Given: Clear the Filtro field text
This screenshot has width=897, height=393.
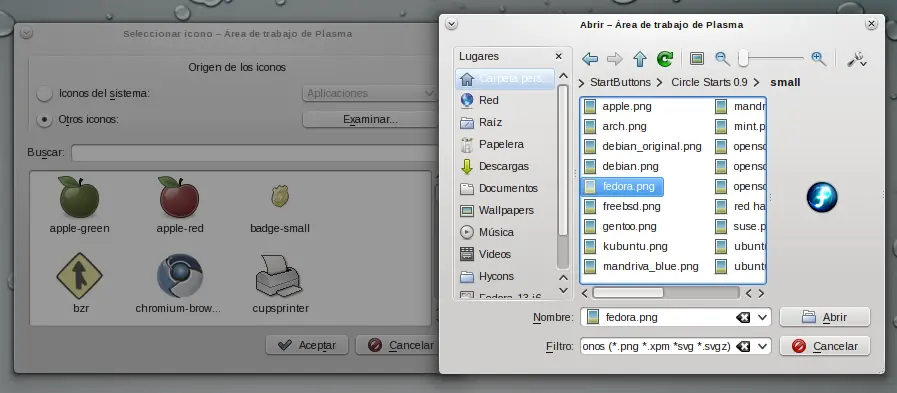Looking at the screenshot, I should click(x=743, y=346).
